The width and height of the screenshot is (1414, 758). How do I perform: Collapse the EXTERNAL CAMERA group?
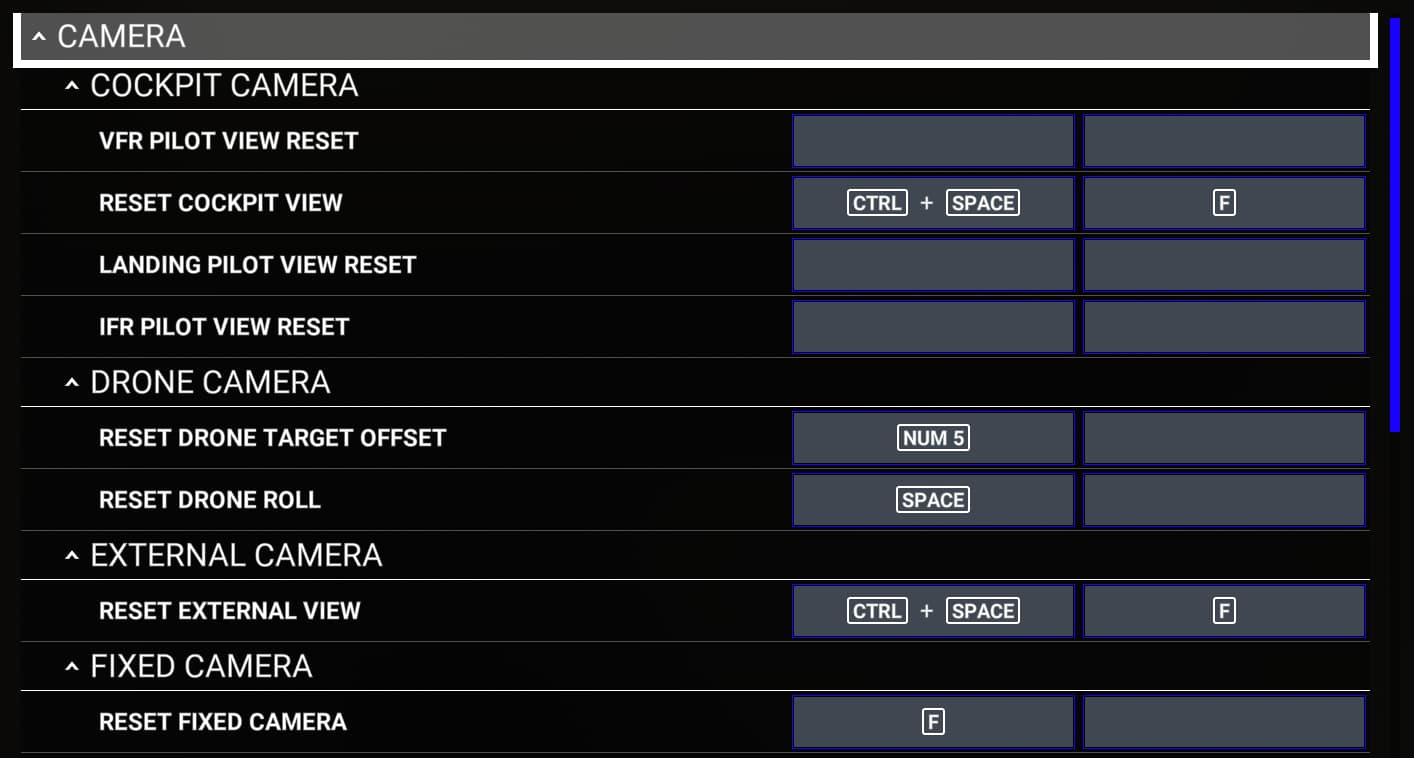click(71, 556)
